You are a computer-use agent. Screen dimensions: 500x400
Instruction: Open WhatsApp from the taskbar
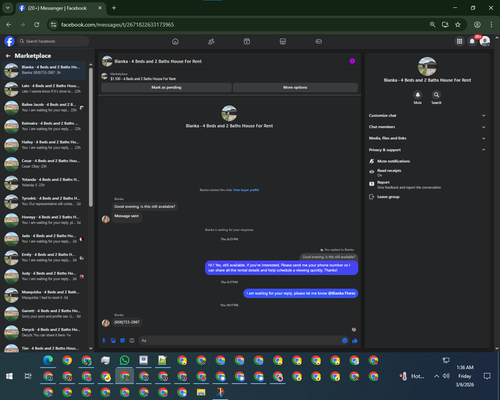coord(124,360)
